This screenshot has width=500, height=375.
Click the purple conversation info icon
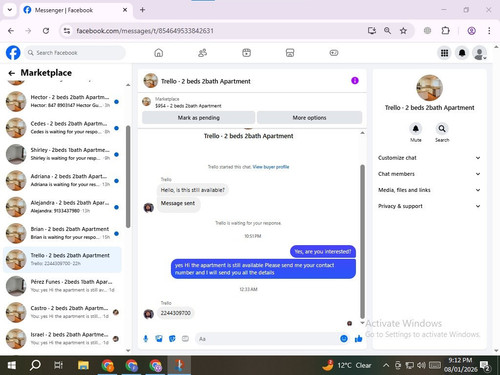point(355,81)
